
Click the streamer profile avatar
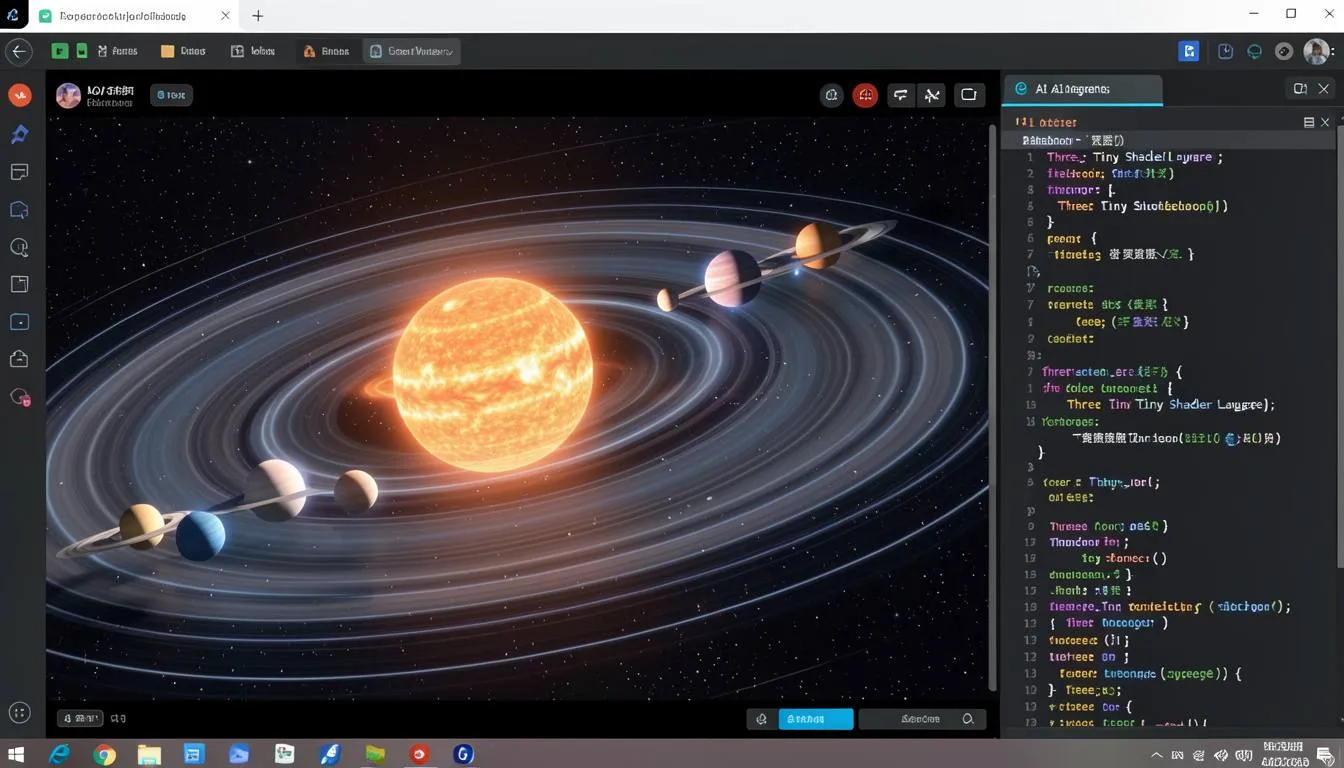click(x=68, y=95)
